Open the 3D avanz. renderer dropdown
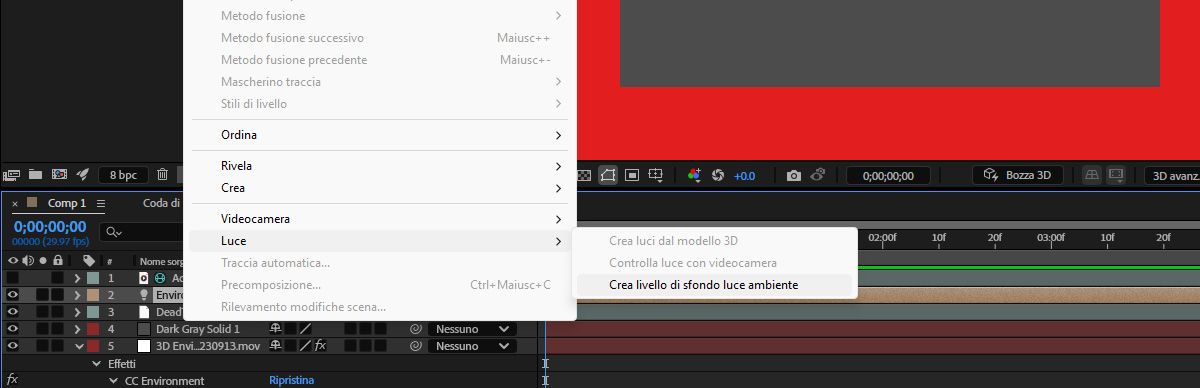Image resolution: width=1200 pixels, height=388 pixels. [1172, 175]
